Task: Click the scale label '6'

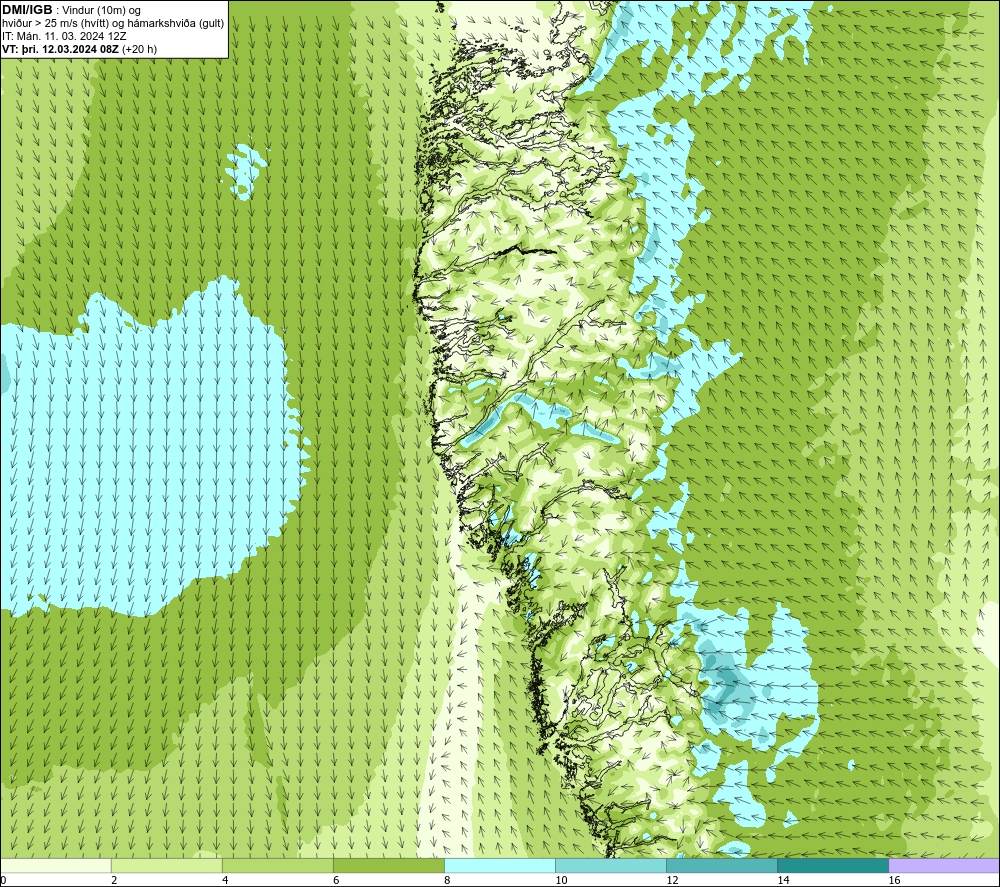Action: pyautogui.click(x=336, y=881)
